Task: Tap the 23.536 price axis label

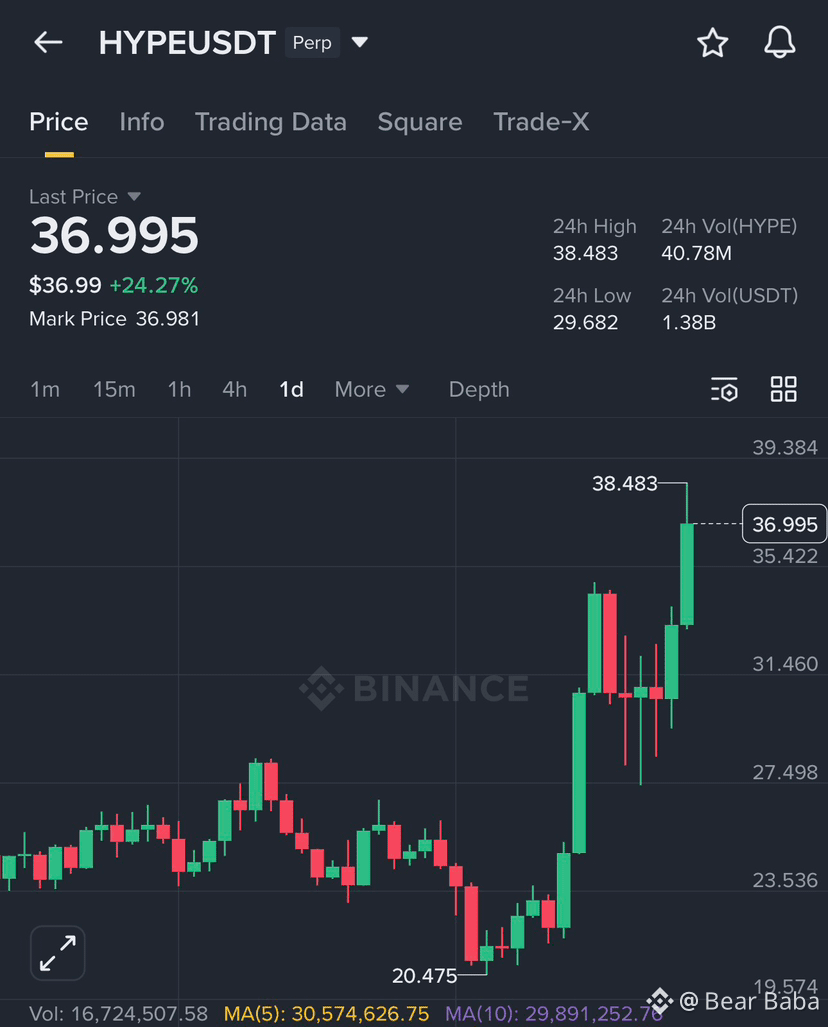Action: point(785,880)
